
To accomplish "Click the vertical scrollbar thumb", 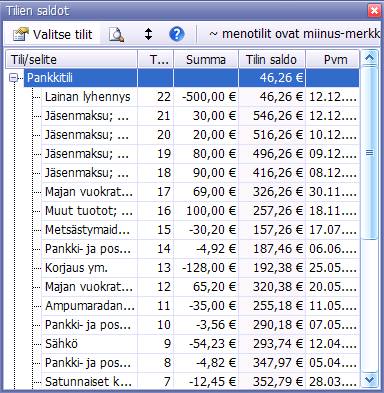I will 369,152.
